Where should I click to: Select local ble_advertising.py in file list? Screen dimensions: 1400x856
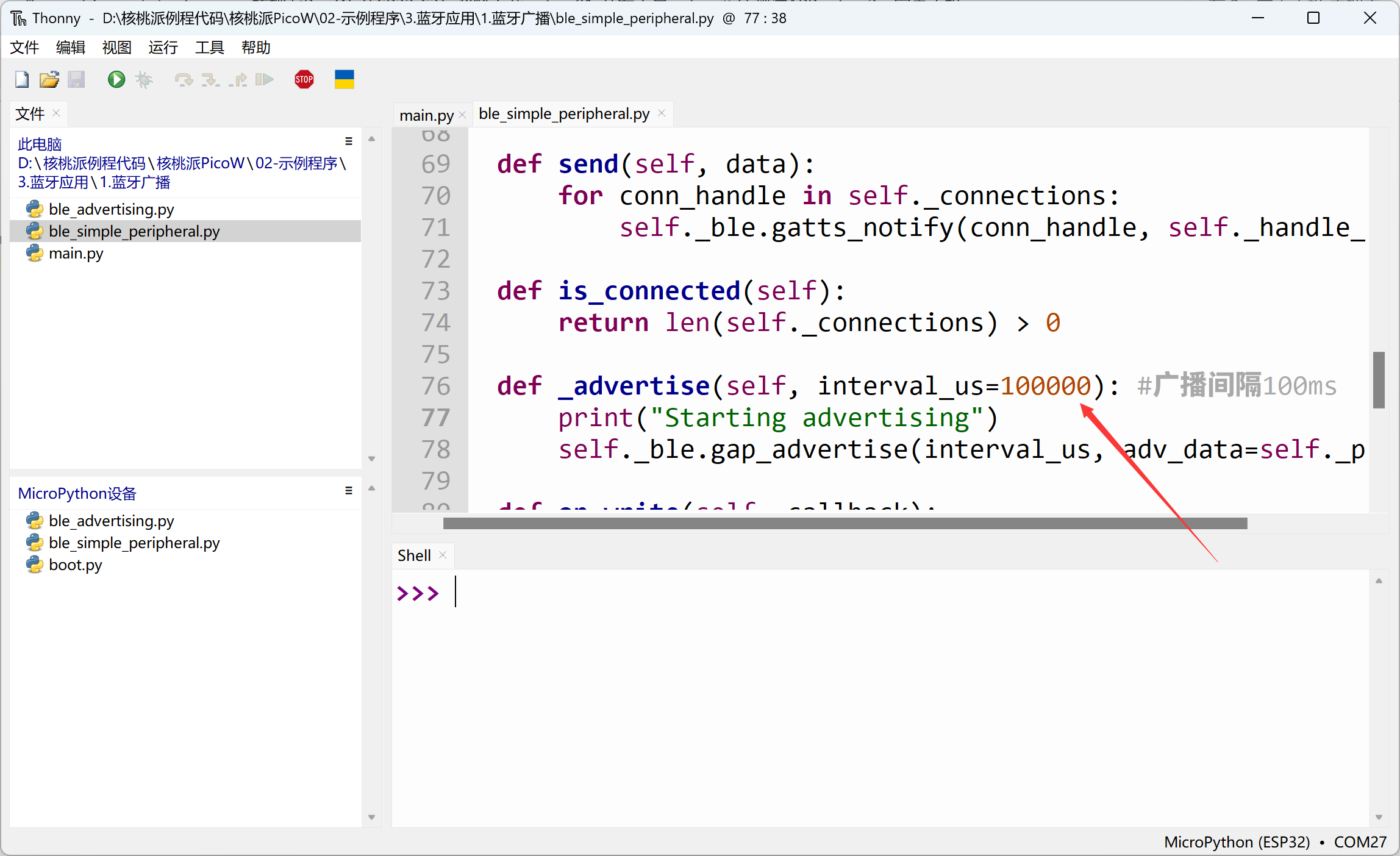pyautogui.click(x=111, y=209)
